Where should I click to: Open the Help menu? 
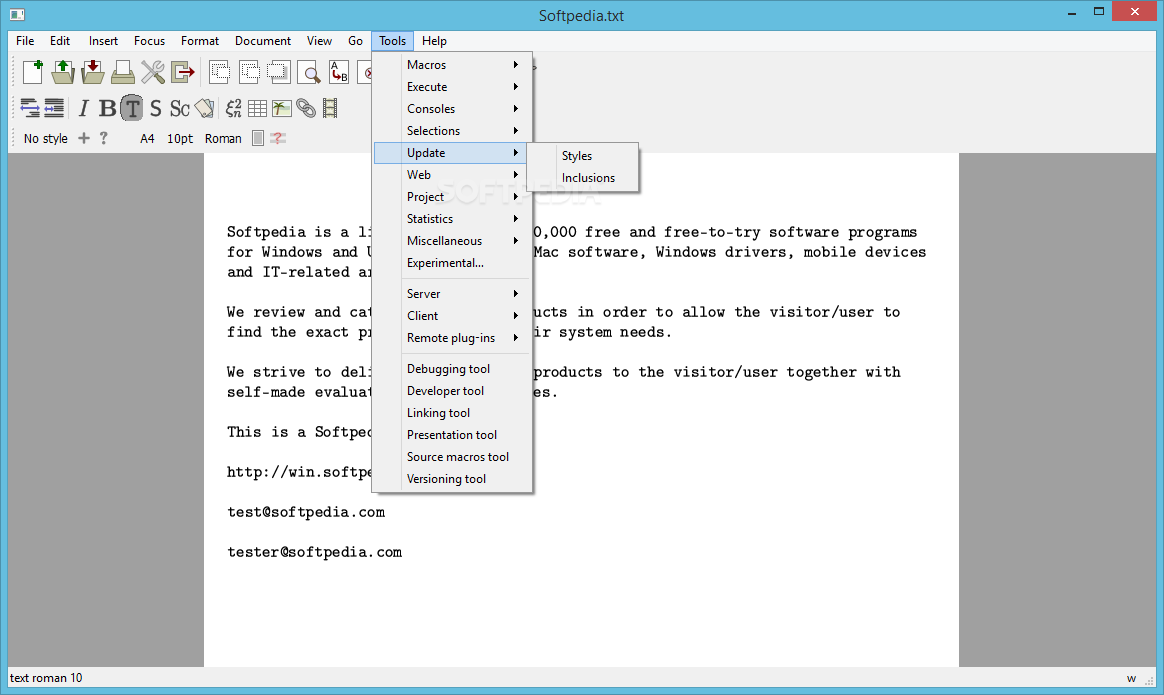[434, 41]
